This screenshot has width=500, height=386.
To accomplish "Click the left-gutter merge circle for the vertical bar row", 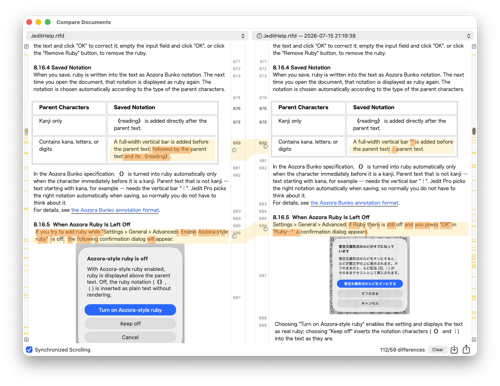I will [x=234, y=150].
